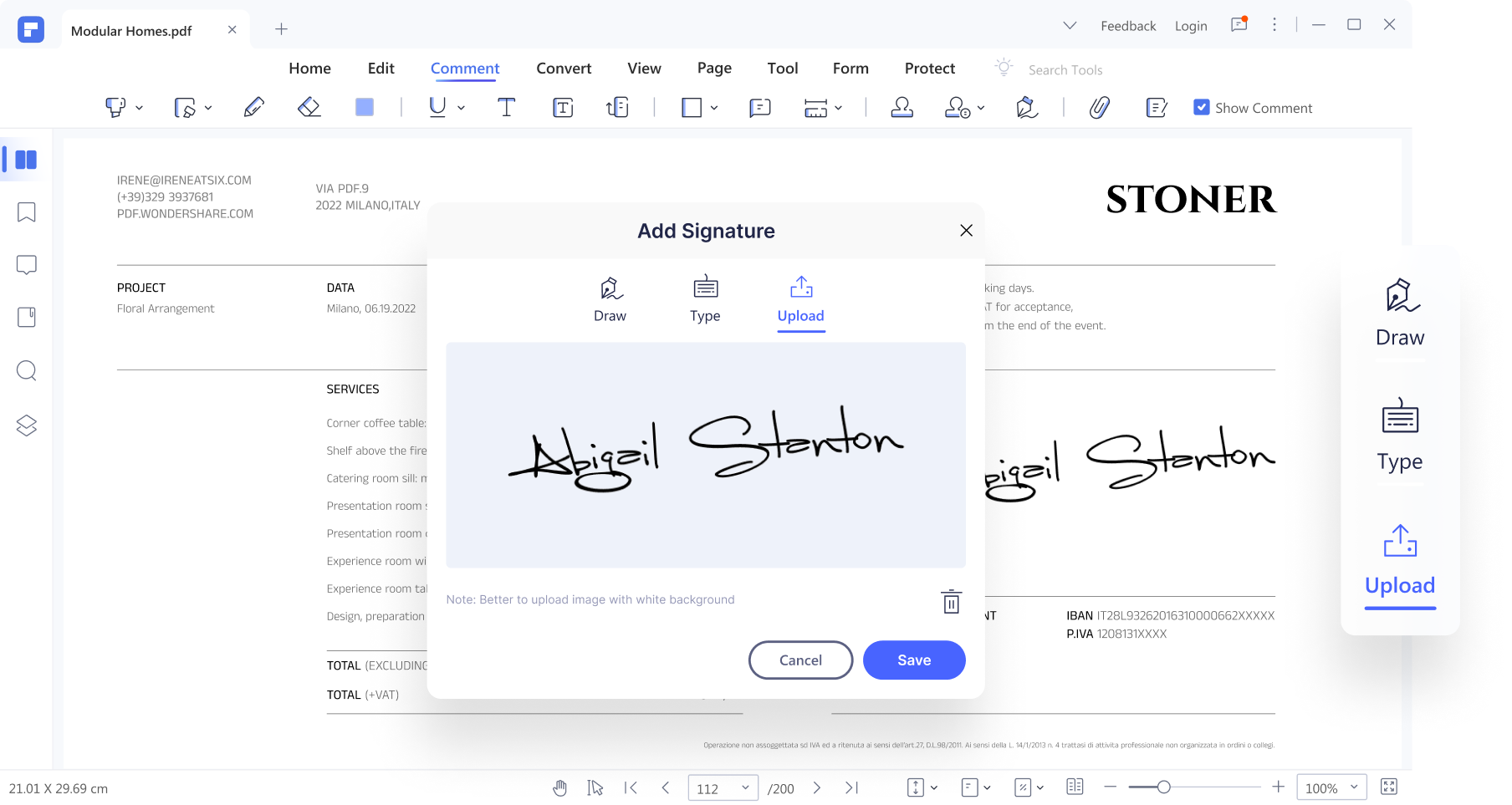Expand the underline style dropdown
The image size is (1512, 805).
pos(461,108)
